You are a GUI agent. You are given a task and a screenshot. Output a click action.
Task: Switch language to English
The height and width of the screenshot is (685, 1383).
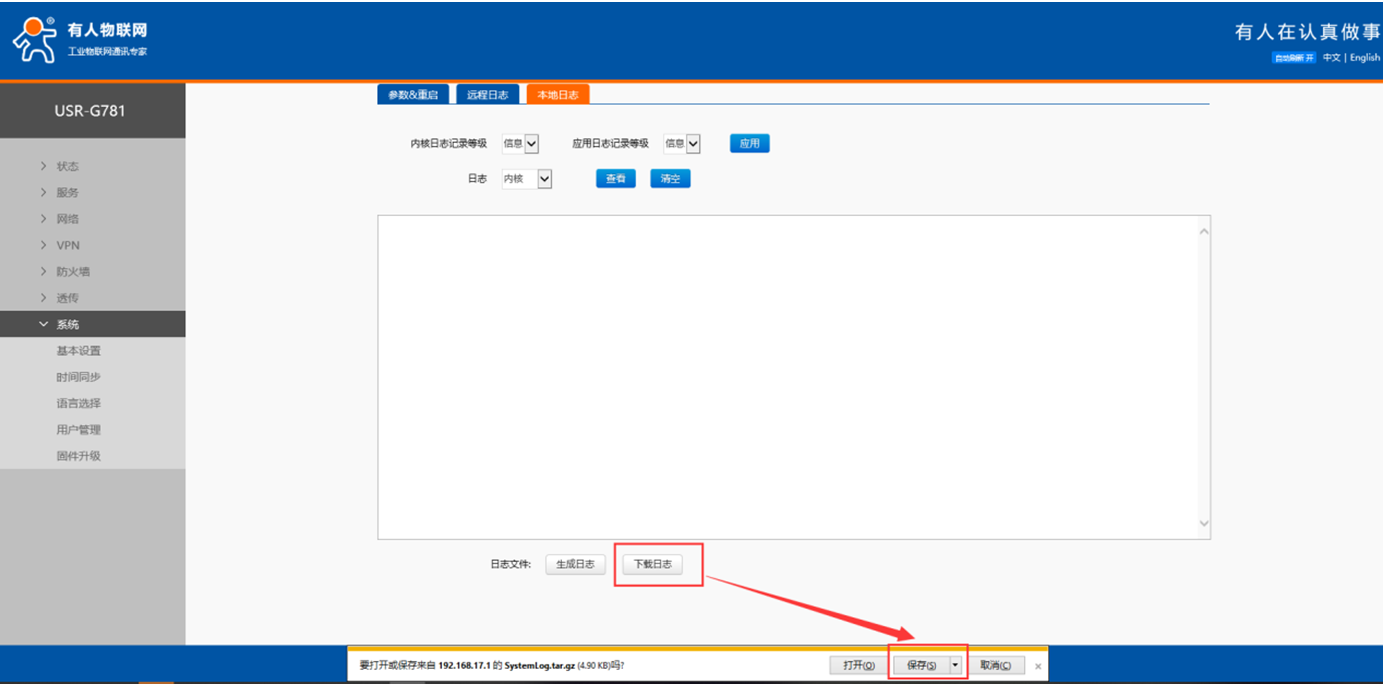pos(1364,58)
